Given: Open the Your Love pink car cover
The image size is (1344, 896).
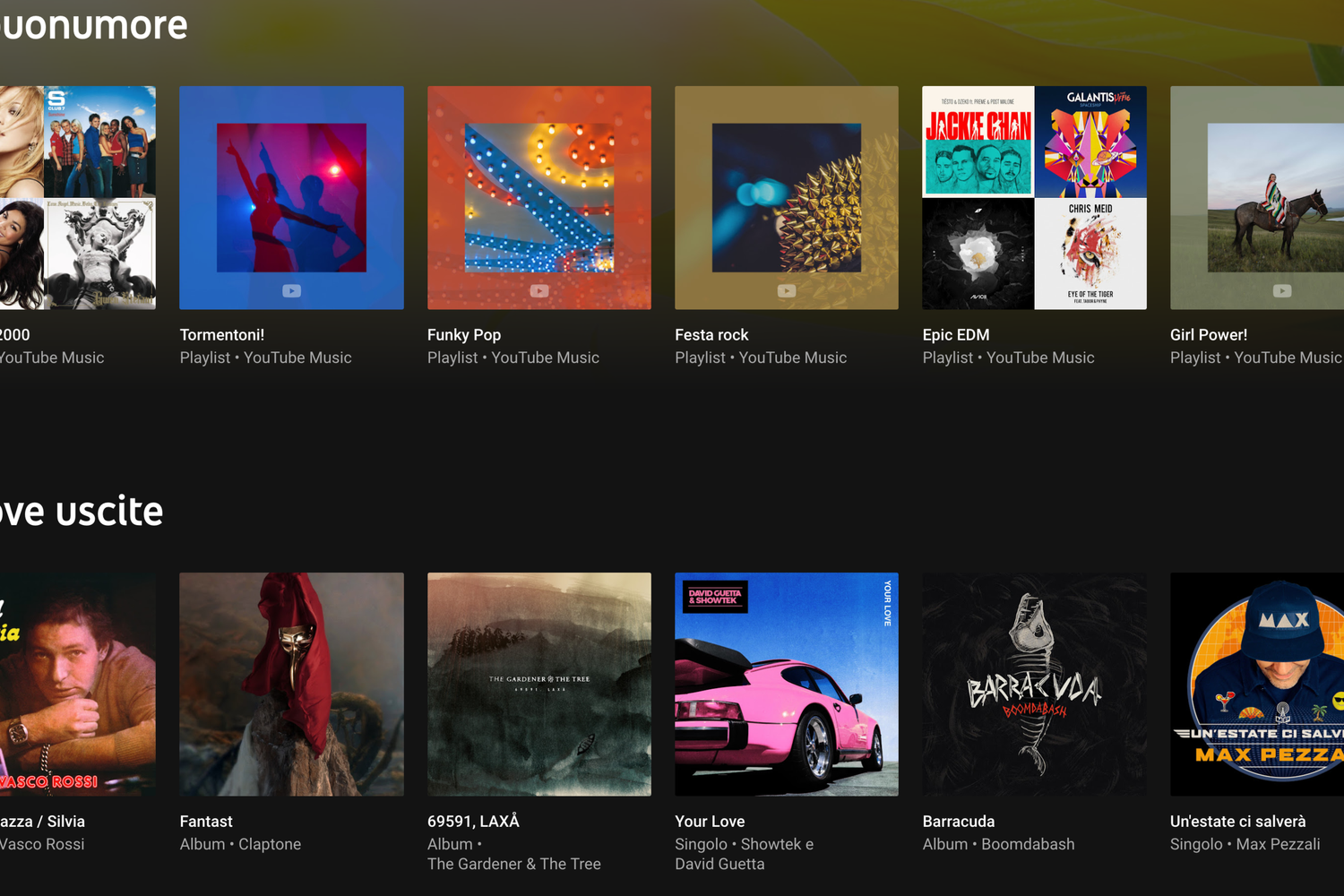Looking at the screenshot, I should coord(786,684).
